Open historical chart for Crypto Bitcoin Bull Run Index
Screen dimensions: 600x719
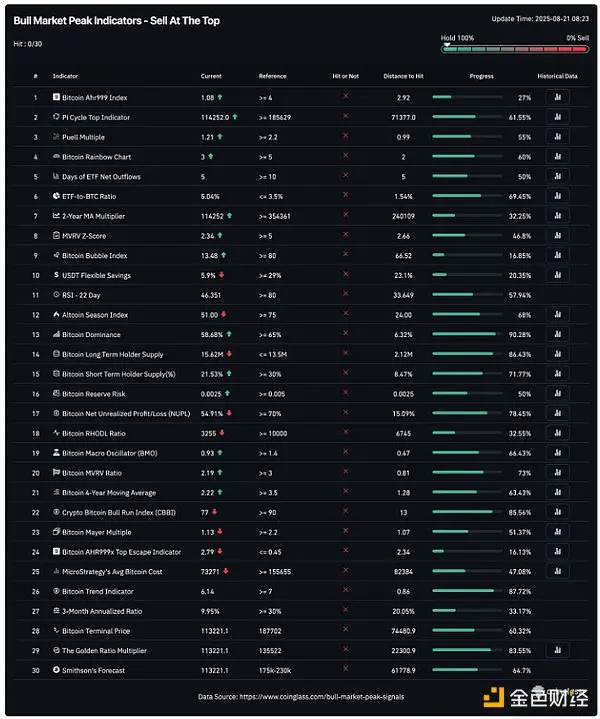click(557, 512)
